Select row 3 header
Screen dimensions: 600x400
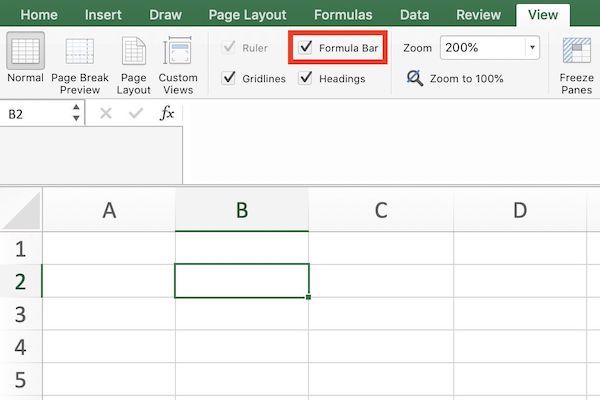[21, 314]
